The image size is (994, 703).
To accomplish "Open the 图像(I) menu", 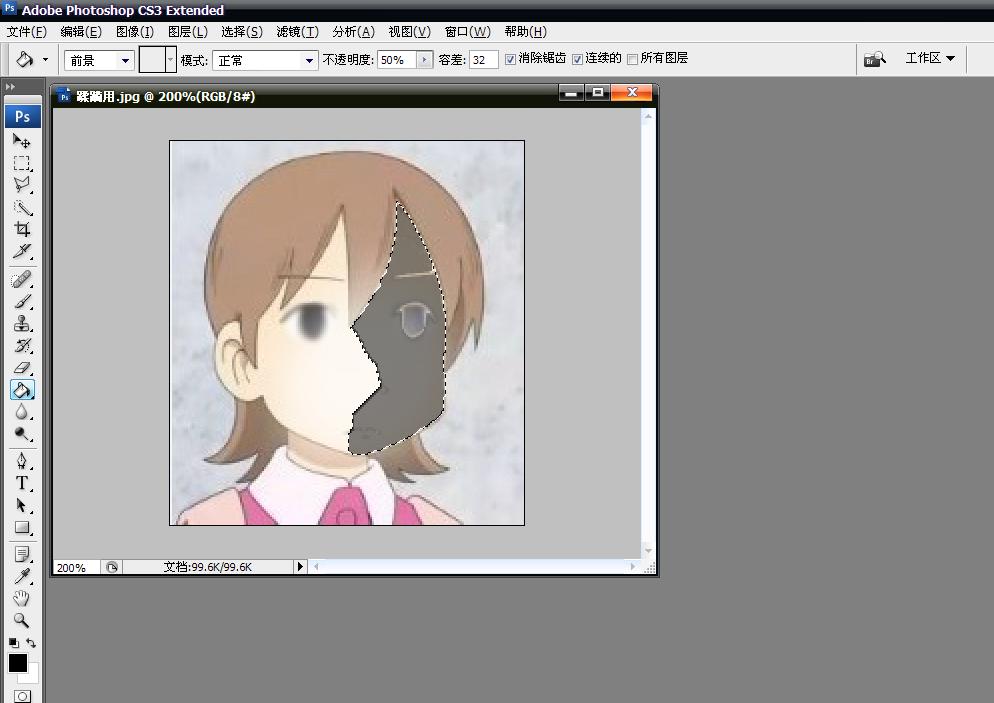I will [x=135, y=32].
